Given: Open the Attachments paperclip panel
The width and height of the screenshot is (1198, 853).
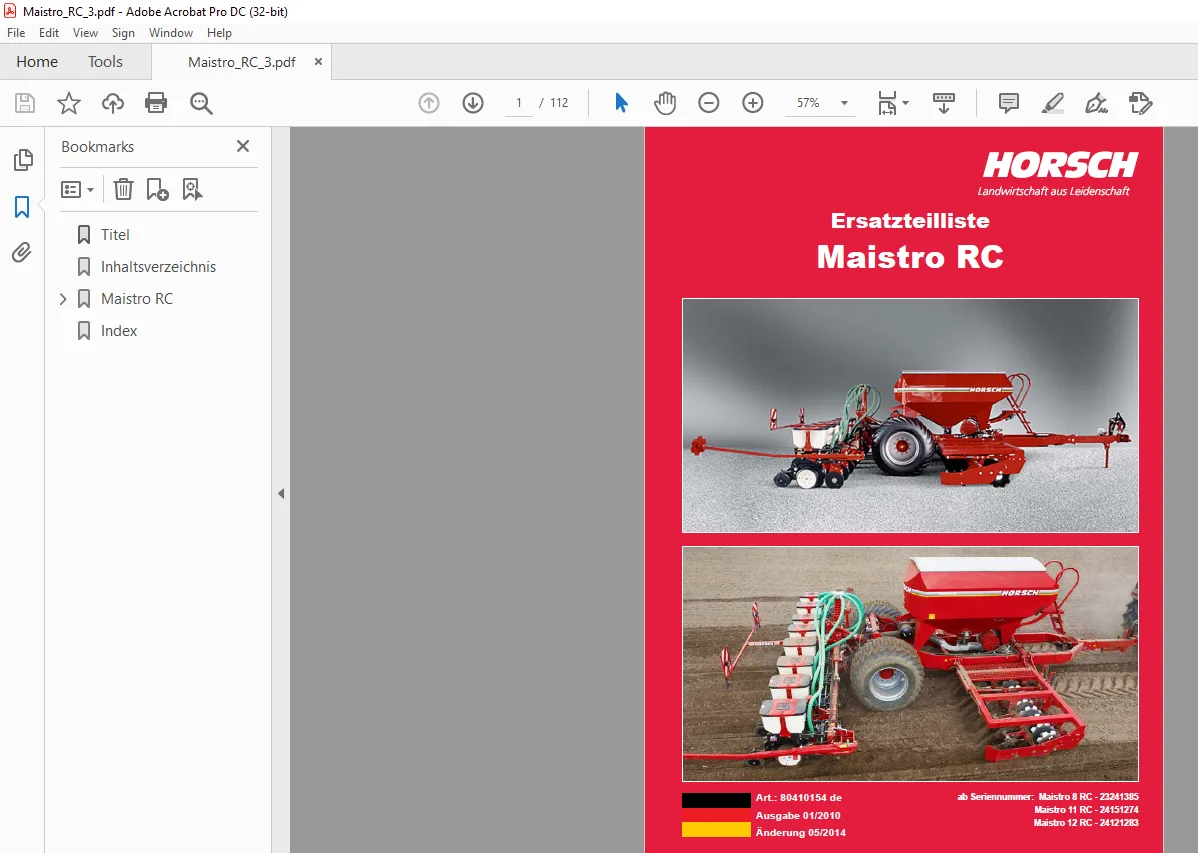Looking at the screenshot, I should (x=22, y=252).
